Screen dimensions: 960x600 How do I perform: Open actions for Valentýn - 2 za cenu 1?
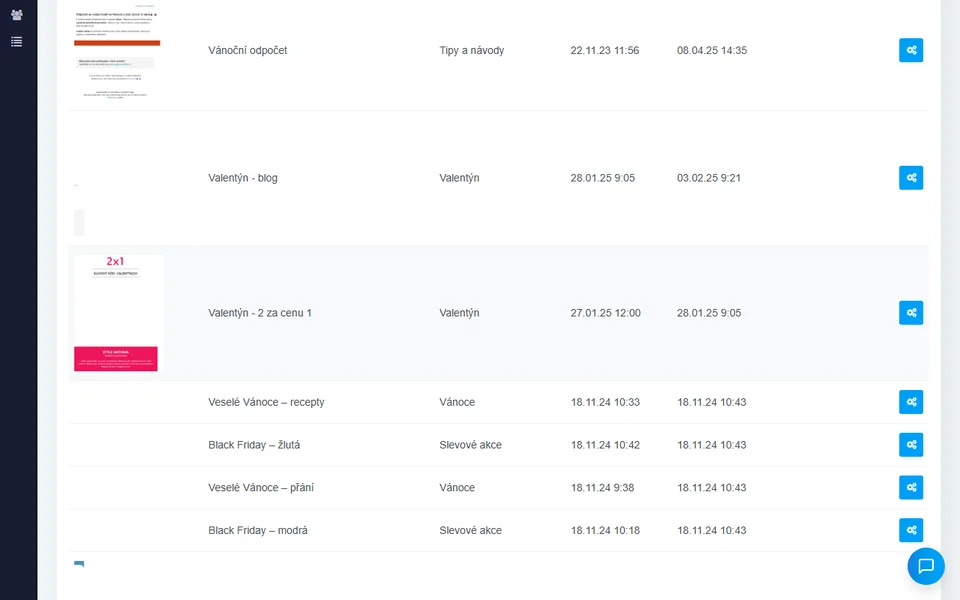[911, 313]
